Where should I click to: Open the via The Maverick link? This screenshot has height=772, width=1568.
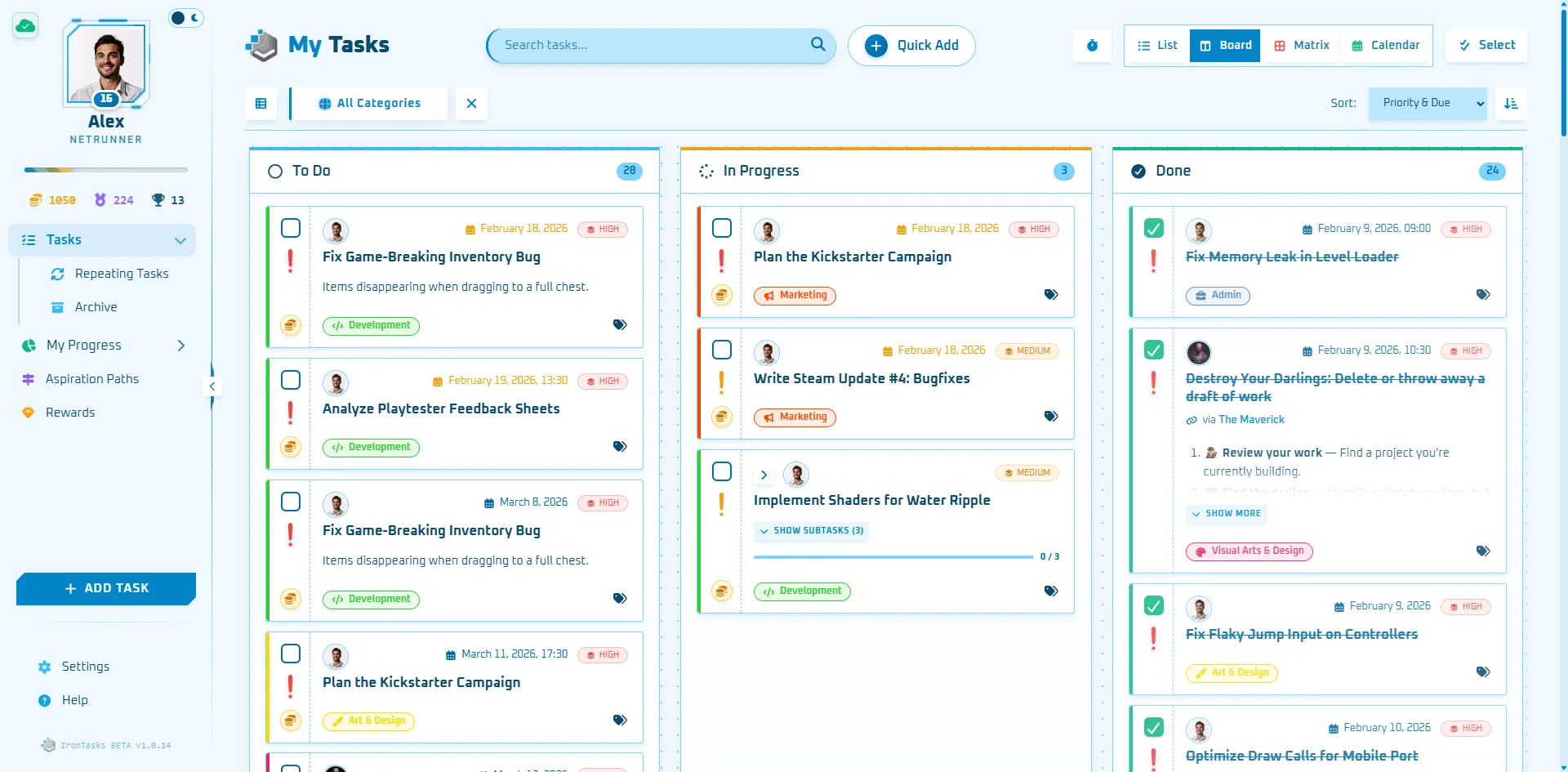(1242, 420)
